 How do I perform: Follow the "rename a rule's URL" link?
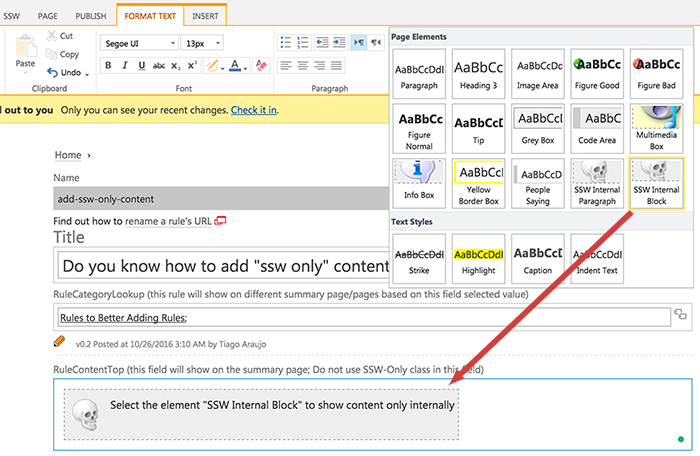pos(169,220)
